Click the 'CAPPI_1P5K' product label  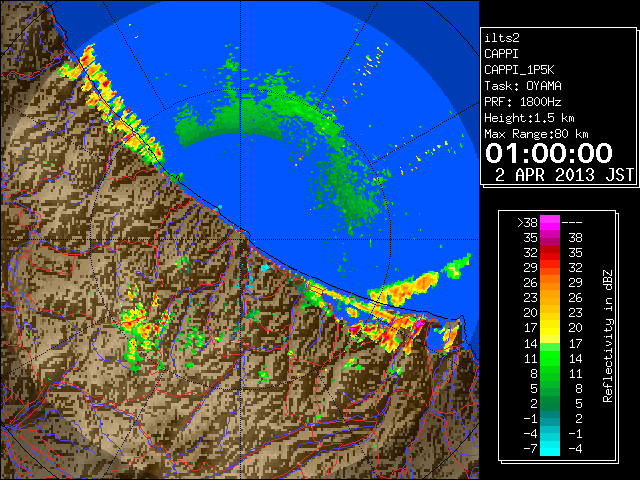(x=519, y=70)
